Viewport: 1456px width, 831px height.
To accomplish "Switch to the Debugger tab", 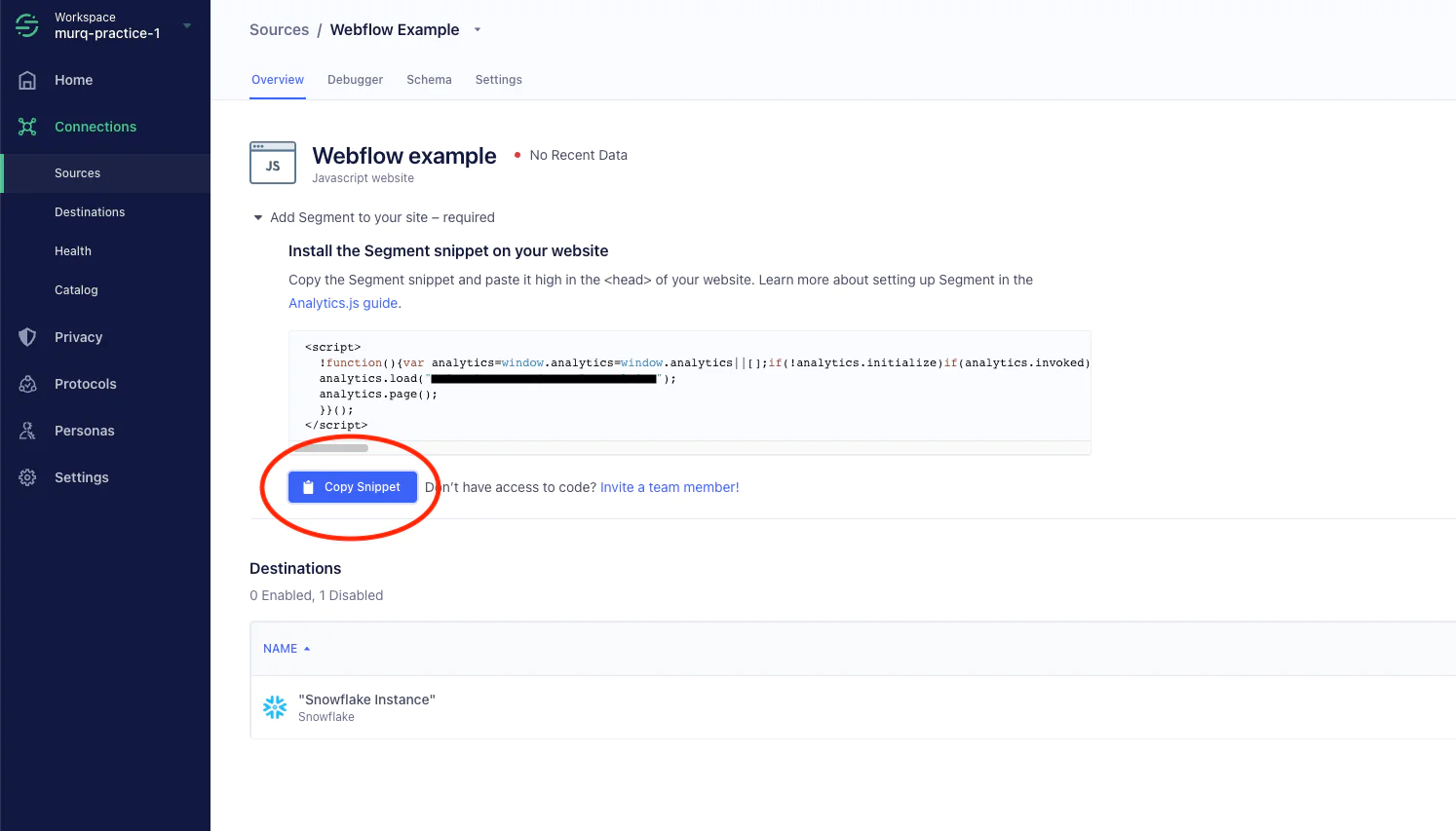I will click(x=355, y=80).
